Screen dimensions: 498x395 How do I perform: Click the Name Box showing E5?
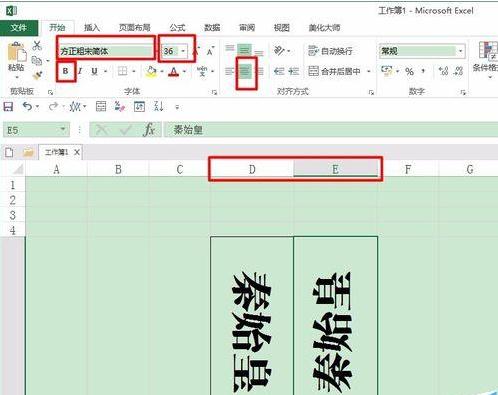(36, 130)
